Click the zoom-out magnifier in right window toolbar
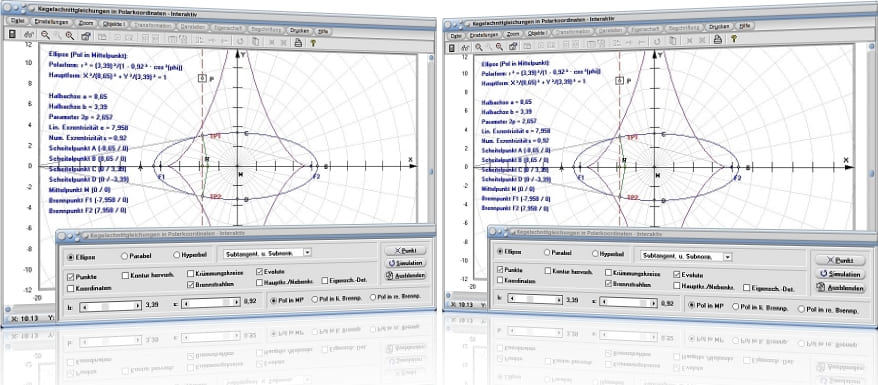This screenshot has width=878, height=385. (479, 46)
